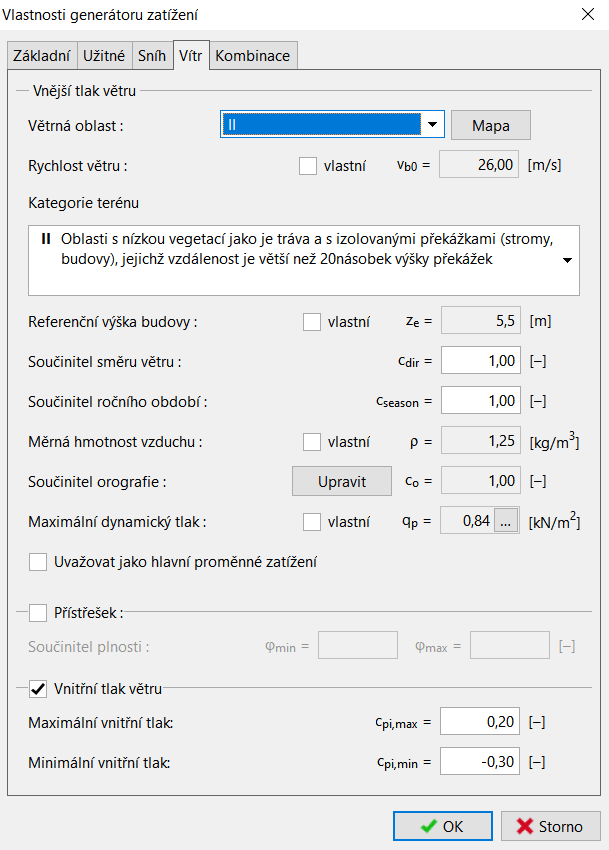609x850 pixels.
Task: Enable vlastní for Rychlost větru
Action: (x=307, y=166)
